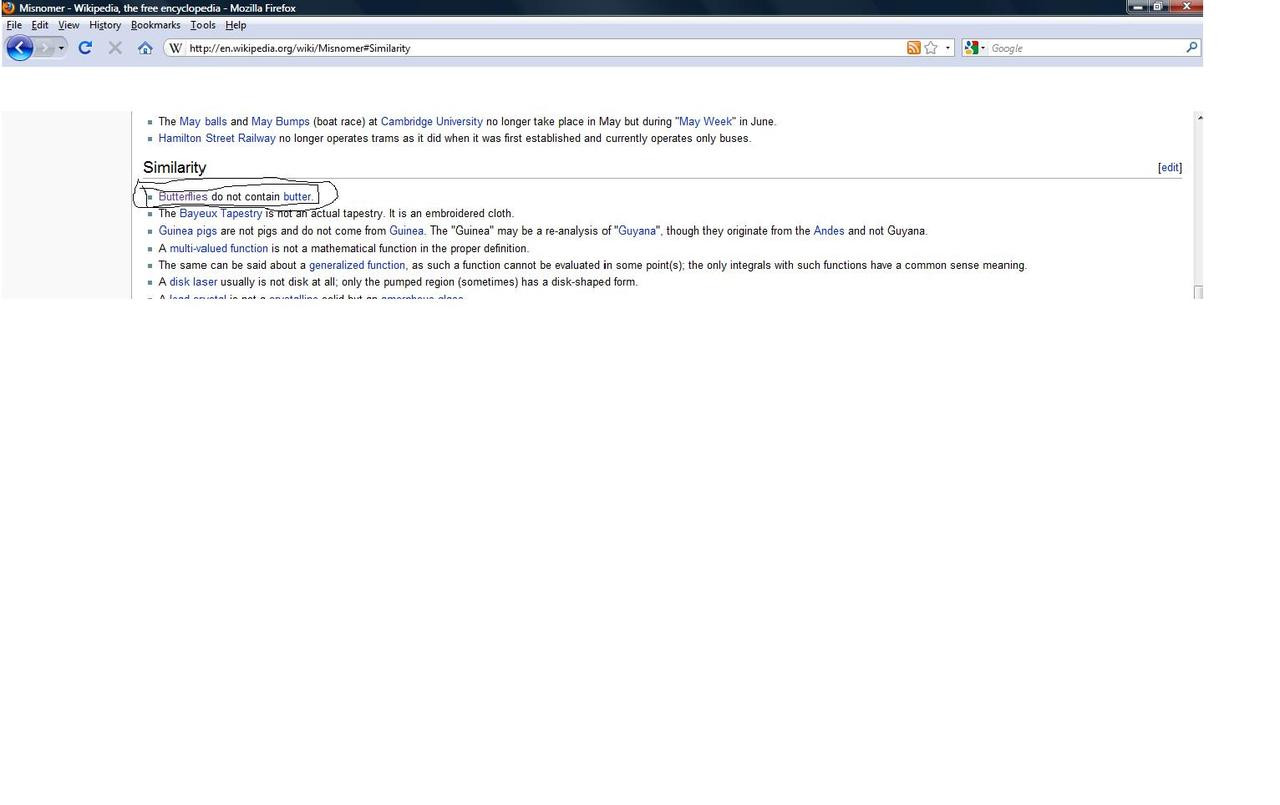
Task: Click the Stop loading X icon
Action: click(115, 48)
